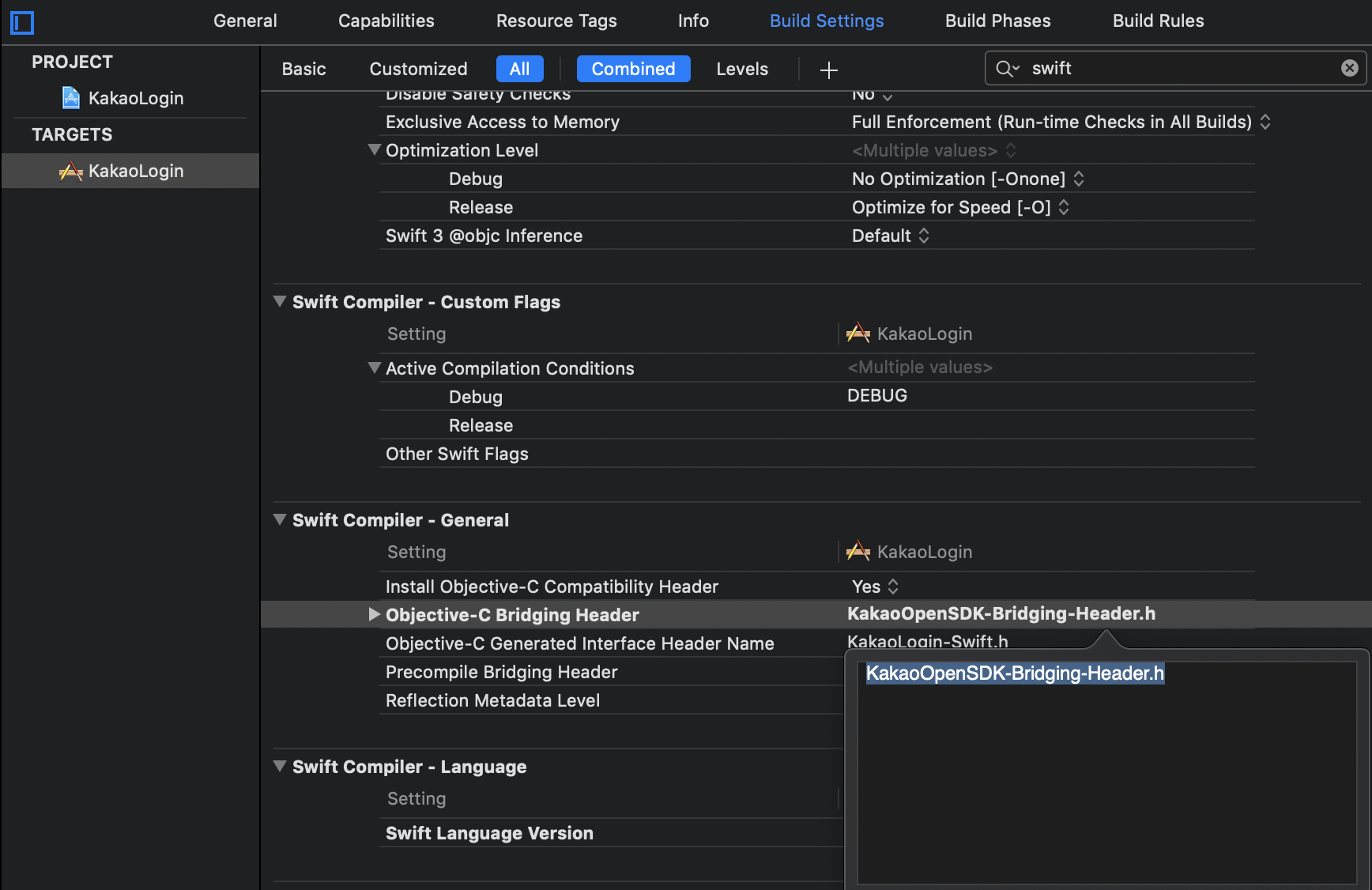The image size is (1372, 890).
Task: Open the Capabilities tab
Action: point(386,21)
